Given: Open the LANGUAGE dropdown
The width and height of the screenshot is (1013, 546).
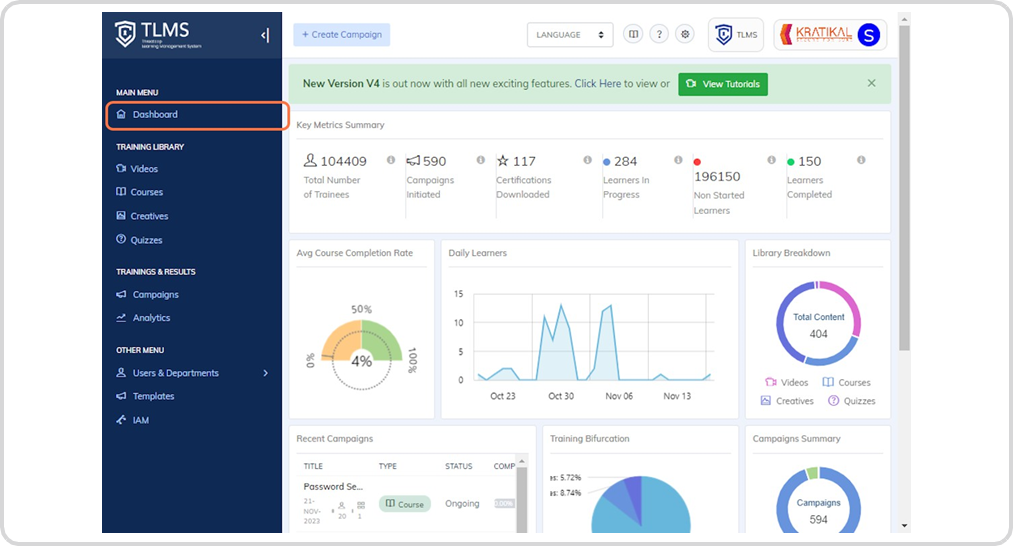Looking at the screenshot, I should pos(570,35).
